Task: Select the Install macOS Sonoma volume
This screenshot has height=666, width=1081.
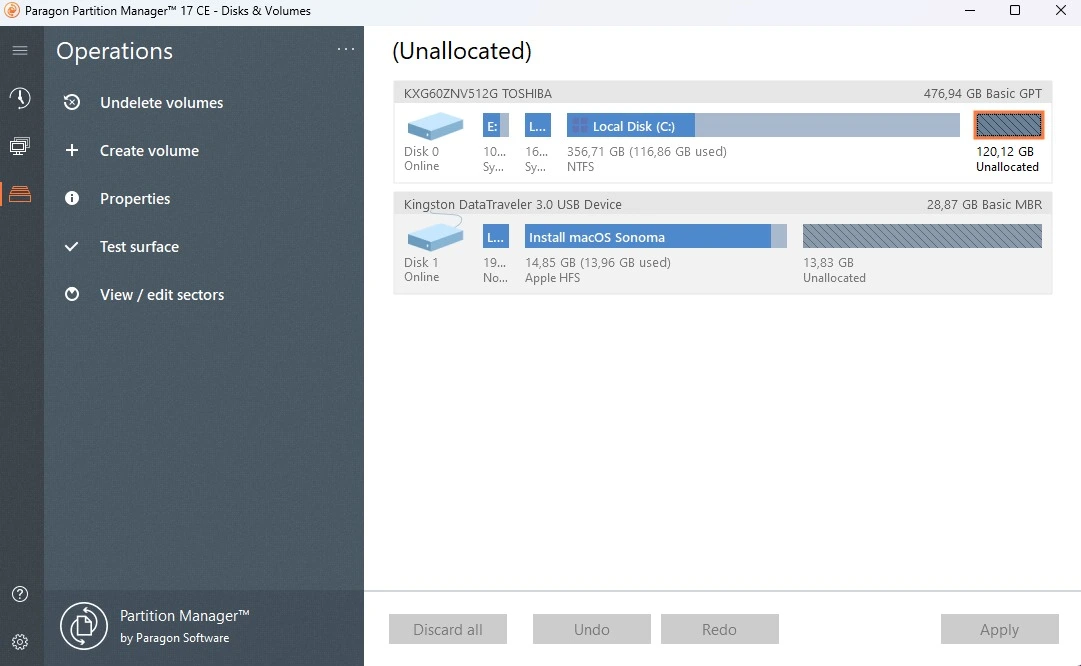Action: pos(656,236)
